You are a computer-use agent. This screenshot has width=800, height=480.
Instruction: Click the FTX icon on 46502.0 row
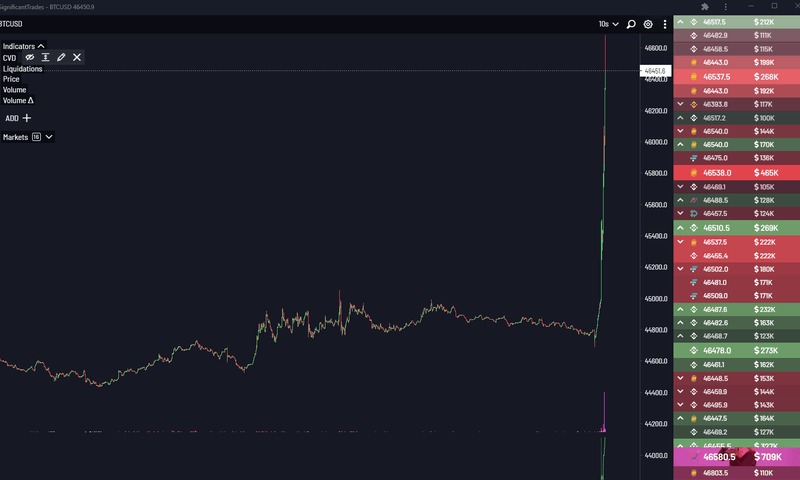click(x=694, y=269)
